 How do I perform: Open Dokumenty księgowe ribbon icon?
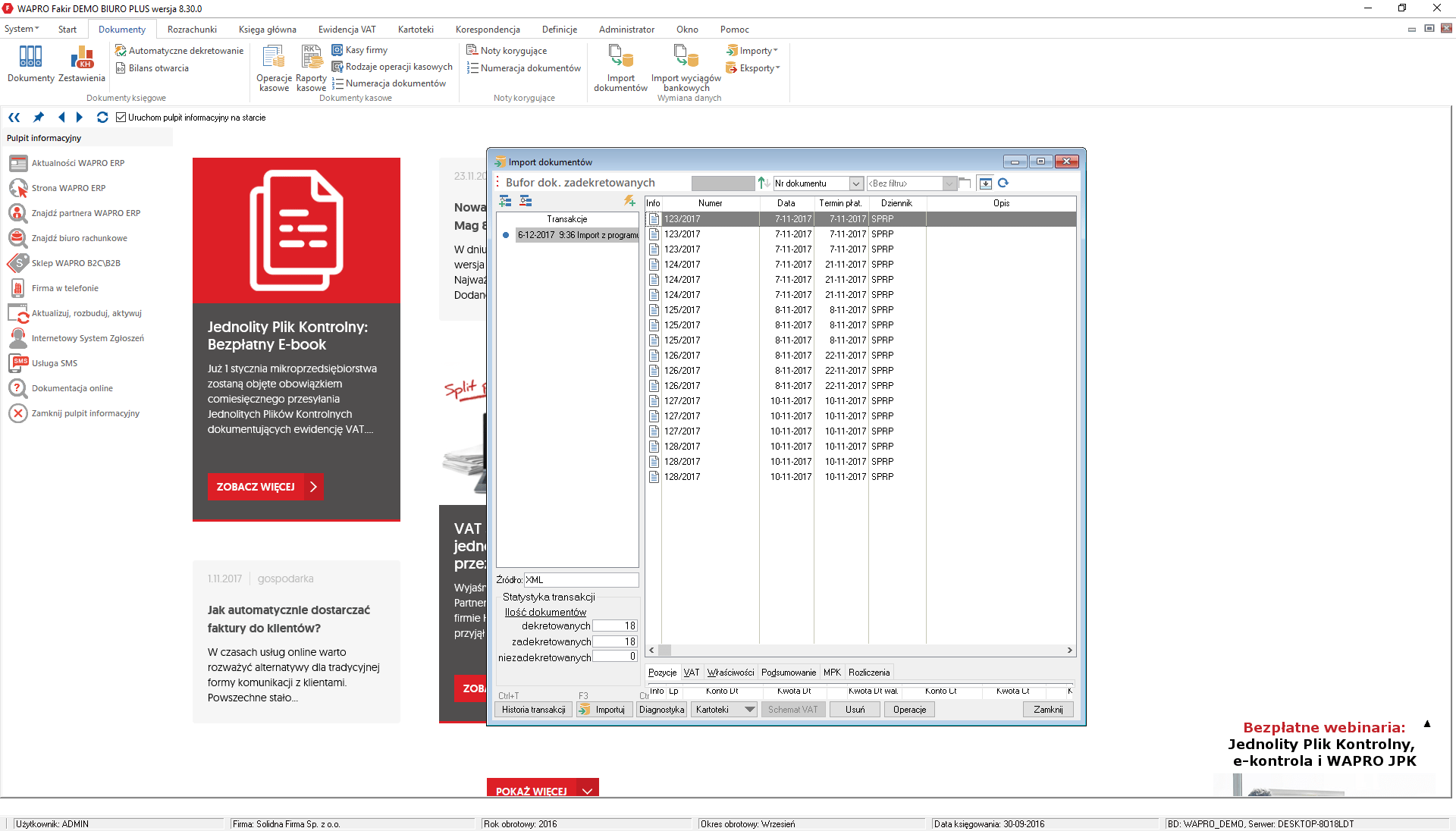point(30,57)
